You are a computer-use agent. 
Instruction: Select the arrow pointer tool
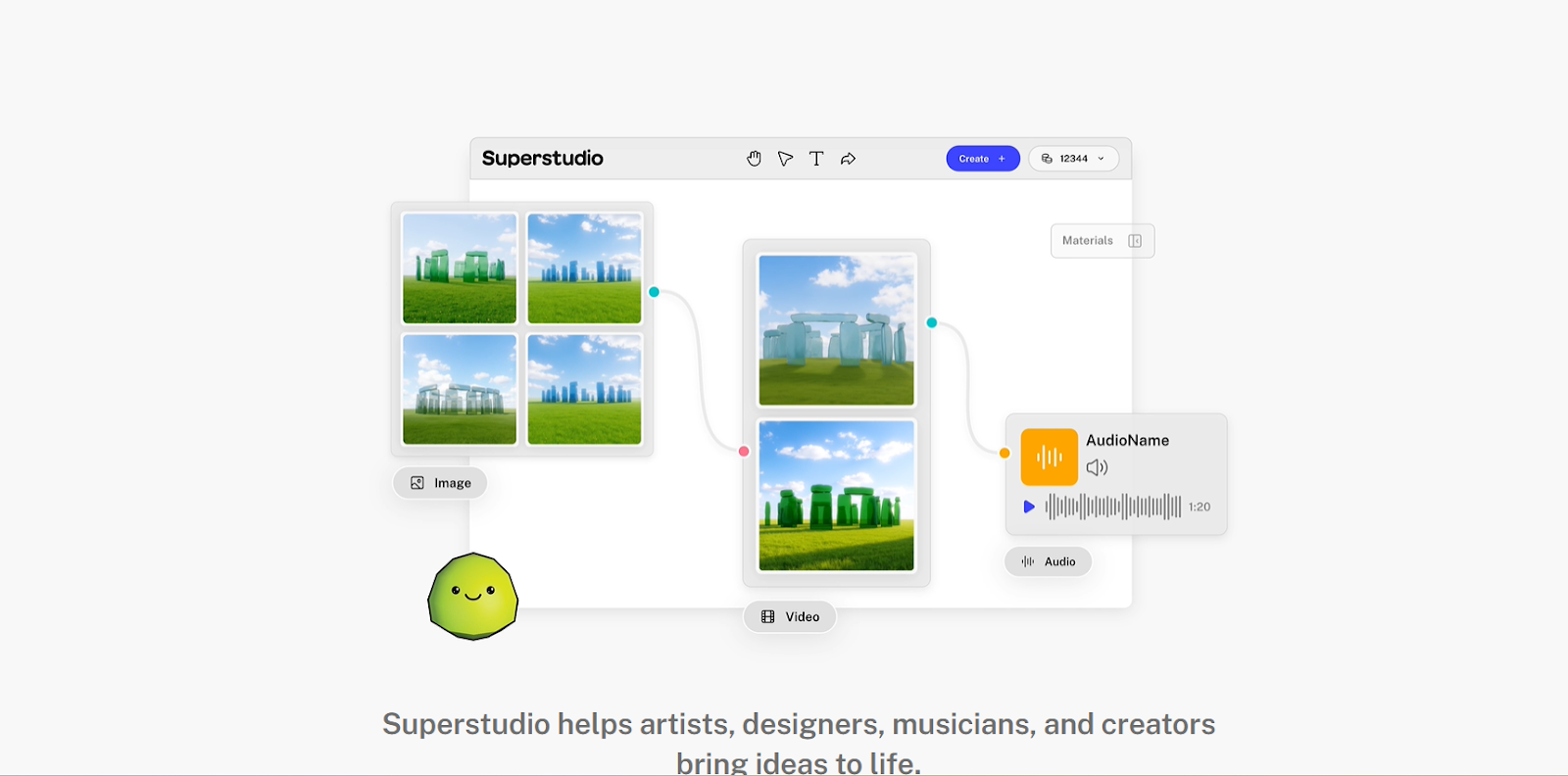pyautogui.click(x=785, y=159)
